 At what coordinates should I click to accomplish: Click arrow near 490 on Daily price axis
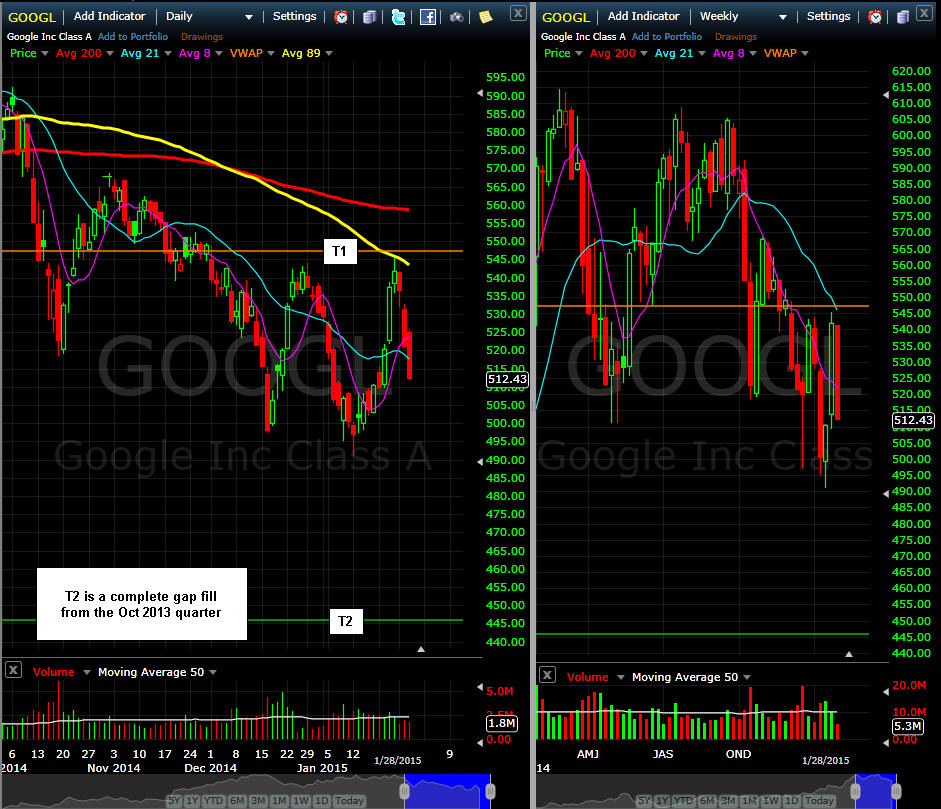(x=480, y=462)
